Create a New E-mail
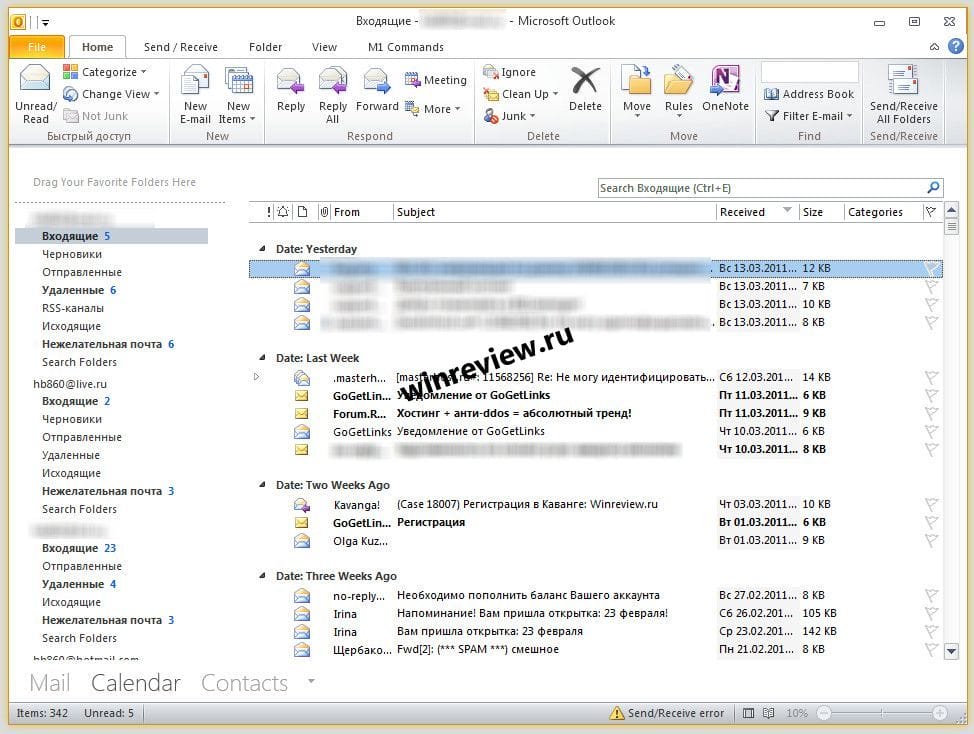This screenshot has width=974, height=734. [x=195, y=94]
